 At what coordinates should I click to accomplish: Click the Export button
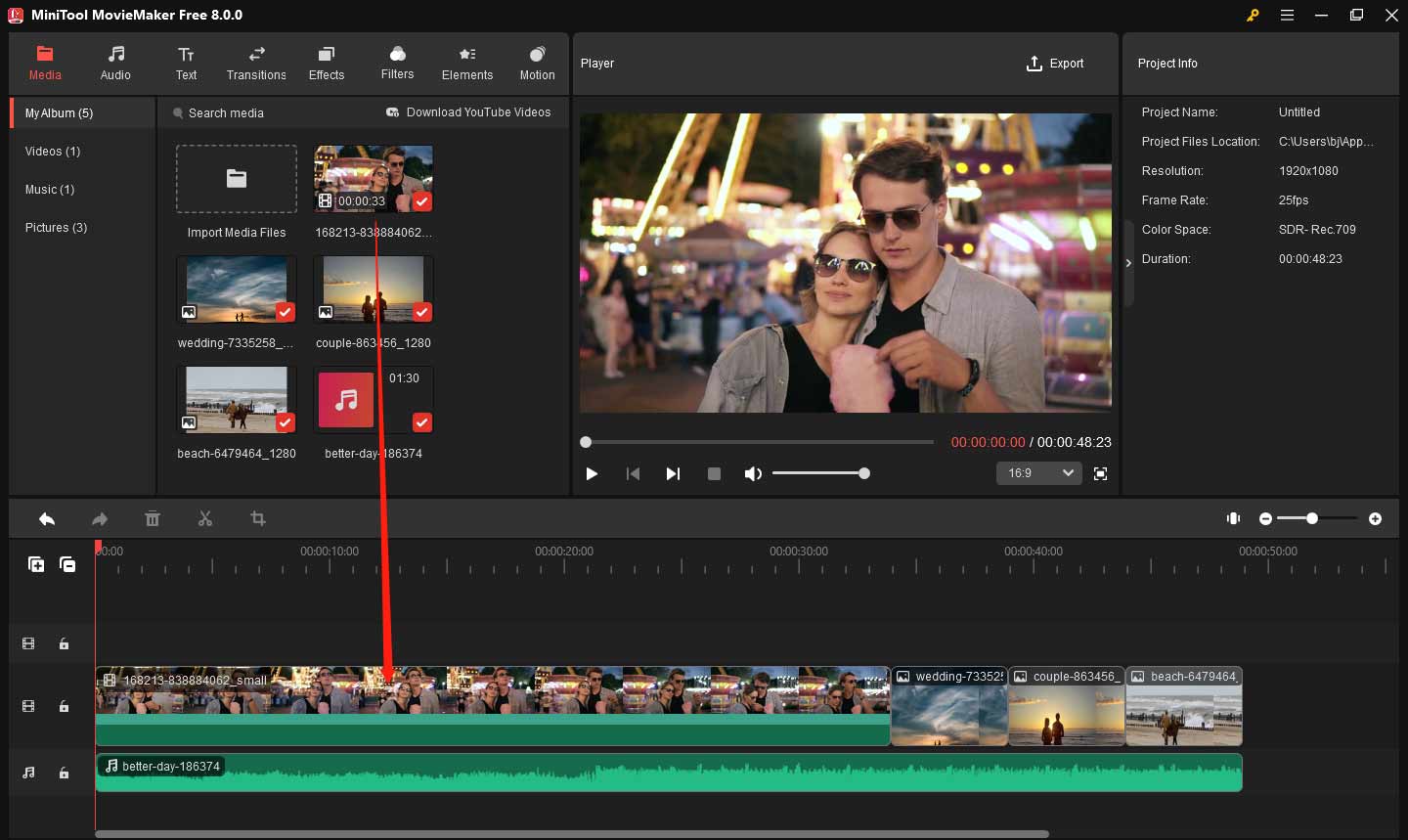pos(1055,64)
